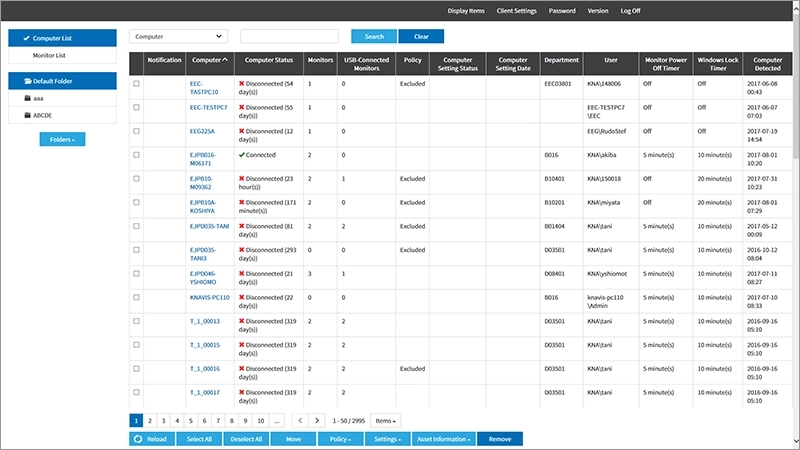The image size is (800, 450).
Task: Open the Policy dropdown menu
Action: 340,439
